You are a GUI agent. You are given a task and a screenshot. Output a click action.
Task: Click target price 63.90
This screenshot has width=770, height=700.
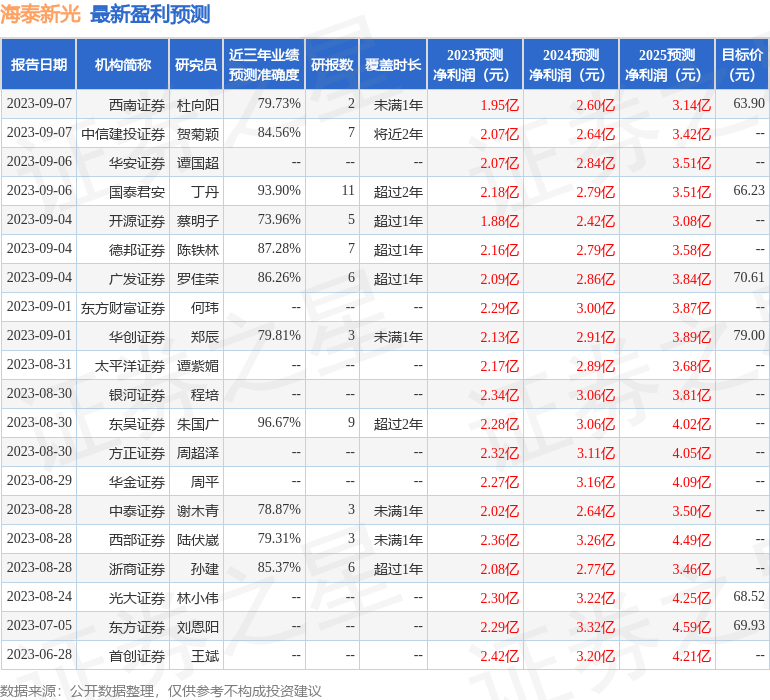tap(749, 103)
